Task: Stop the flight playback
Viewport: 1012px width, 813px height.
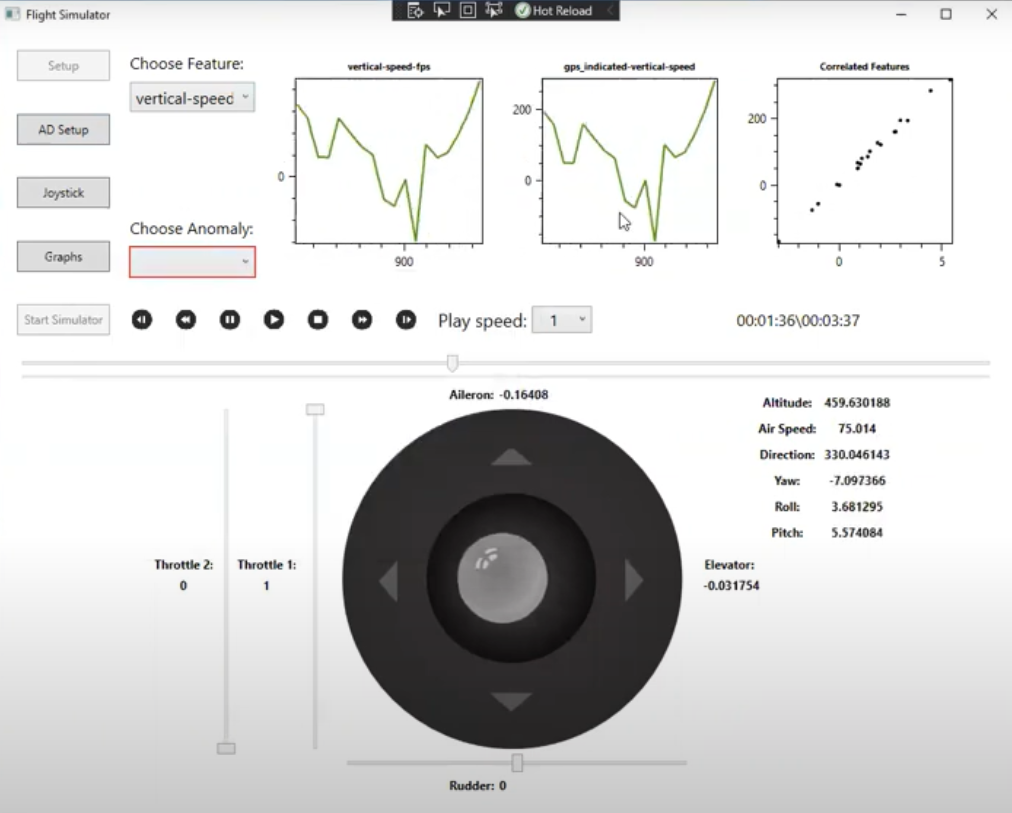Action: (318, 319)
